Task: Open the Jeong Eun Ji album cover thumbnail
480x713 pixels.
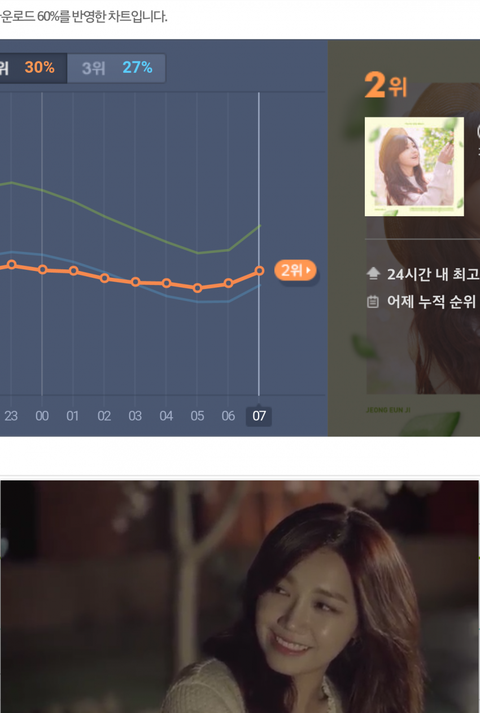Action: (x=414, y=166)
